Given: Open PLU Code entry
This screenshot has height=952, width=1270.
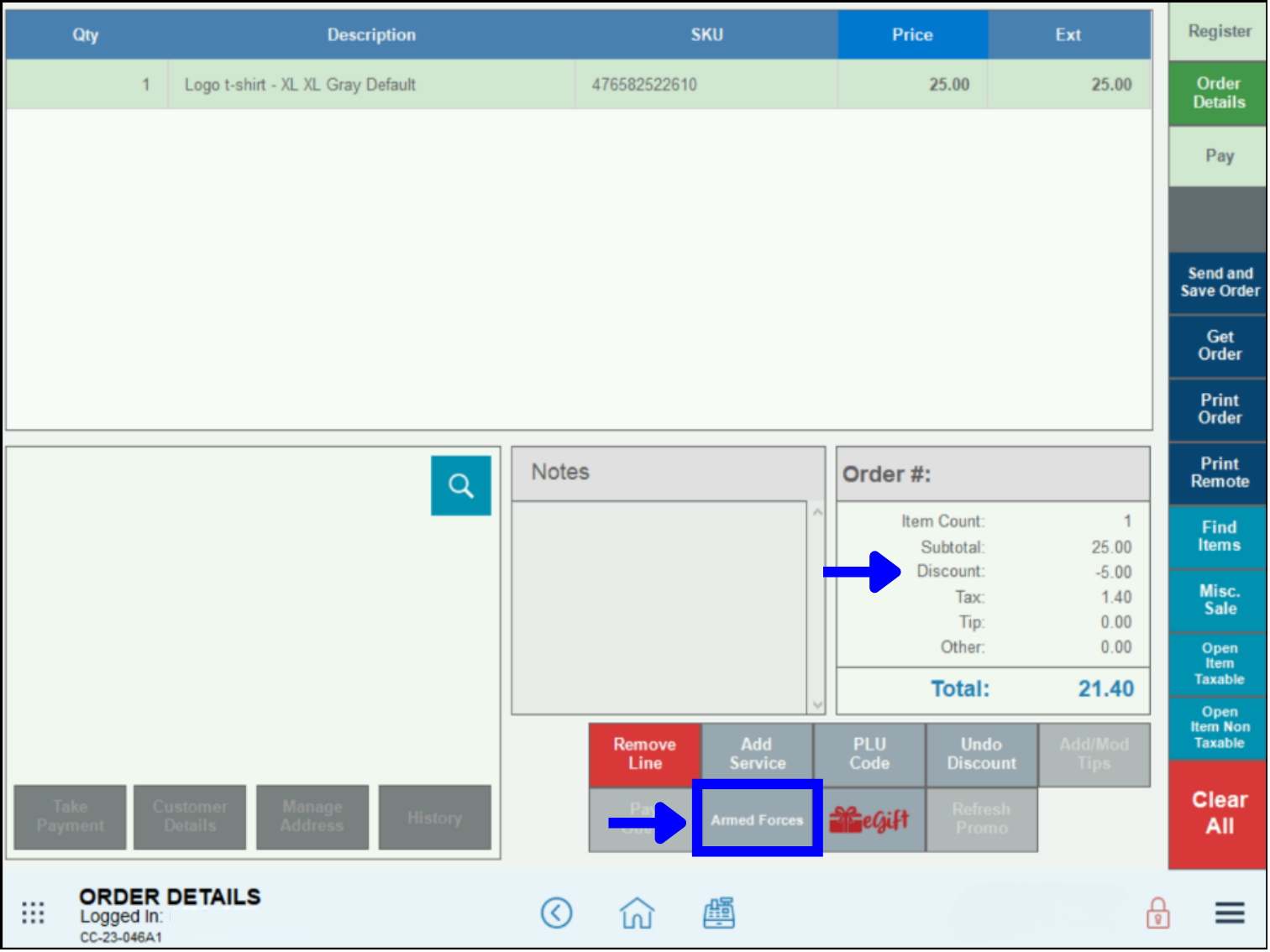Looking at the screenshot, I should click(869, 754).
